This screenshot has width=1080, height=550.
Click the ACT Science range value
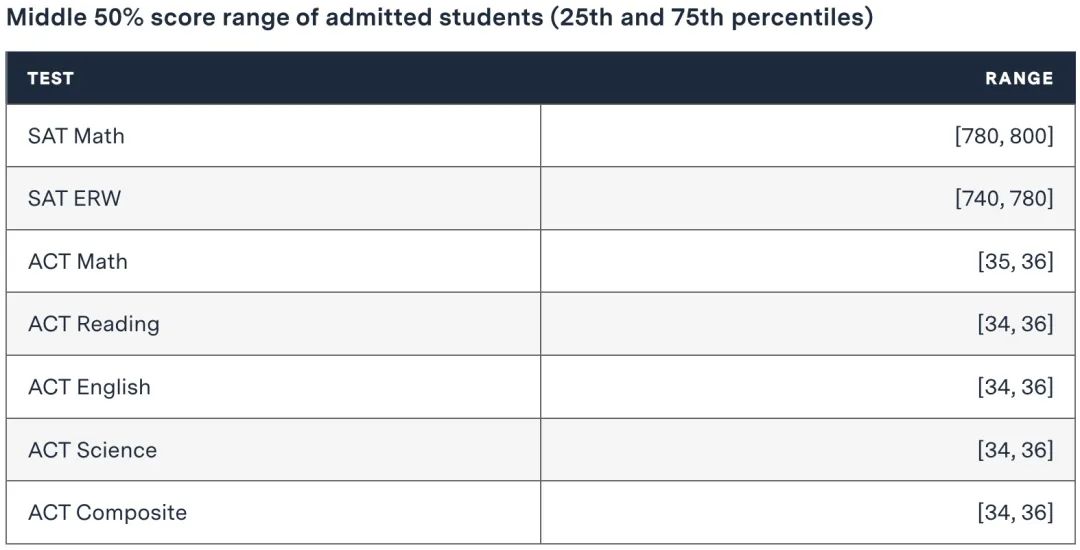[x=1014, y=450]
